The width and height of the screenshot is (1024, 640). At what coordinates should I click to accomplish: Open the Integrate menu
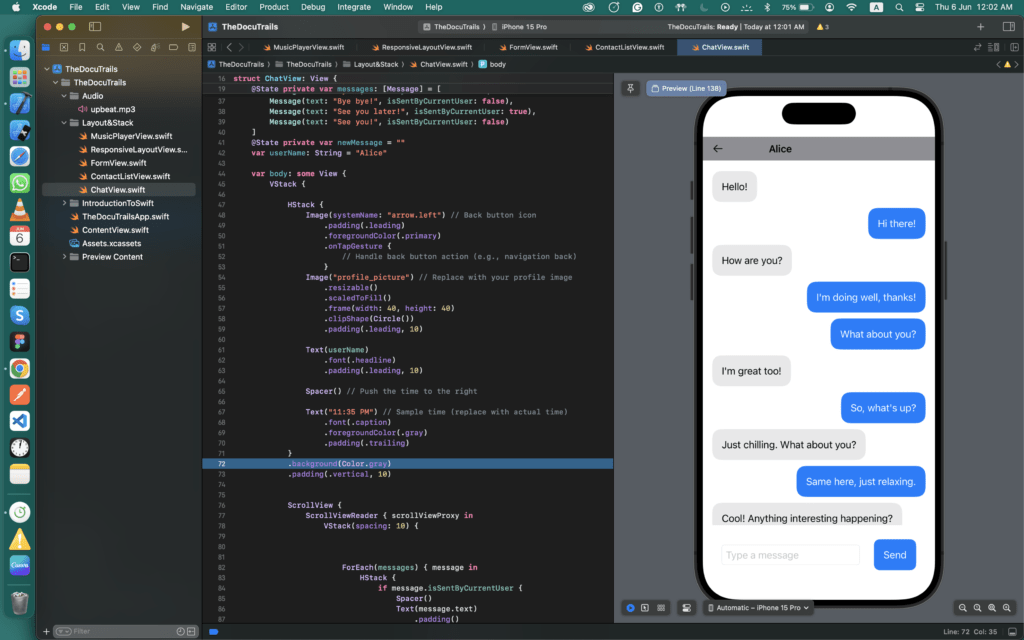click(354, 7)
